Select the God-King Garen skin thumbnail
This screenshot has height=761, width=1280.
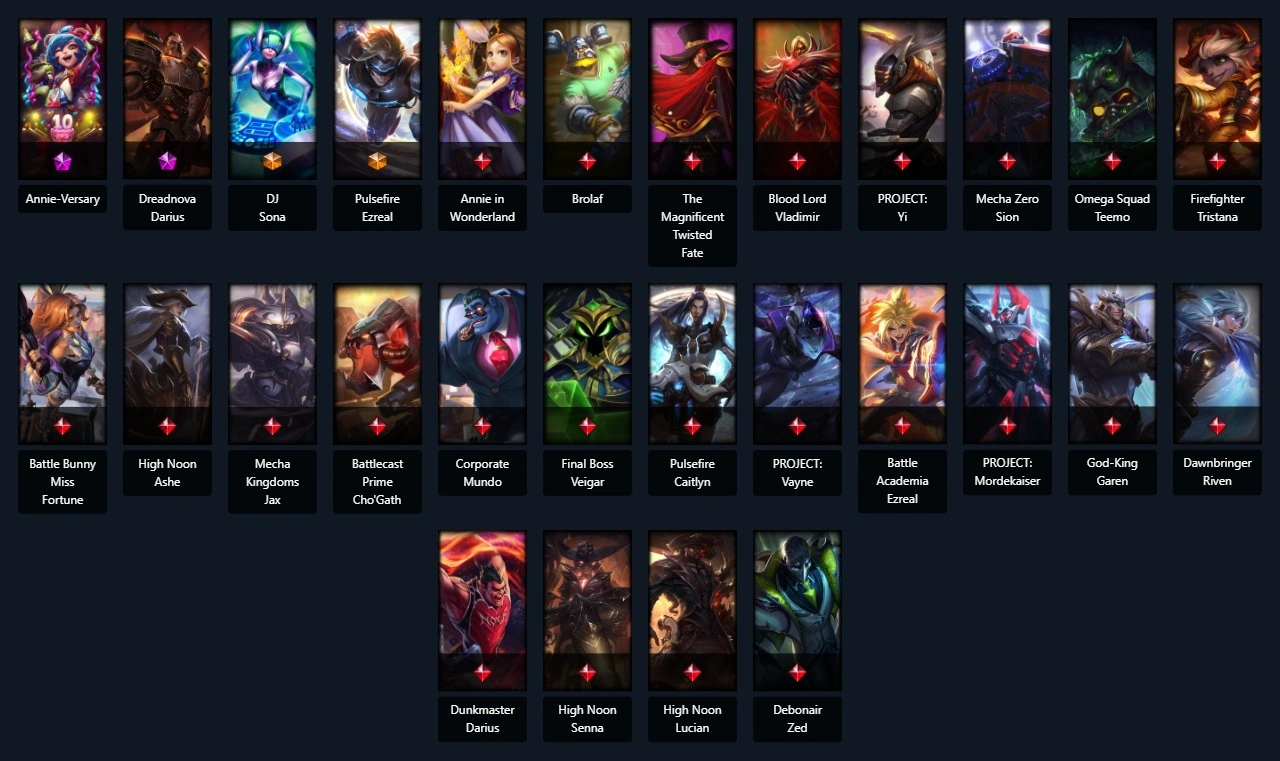point(1112,364)
